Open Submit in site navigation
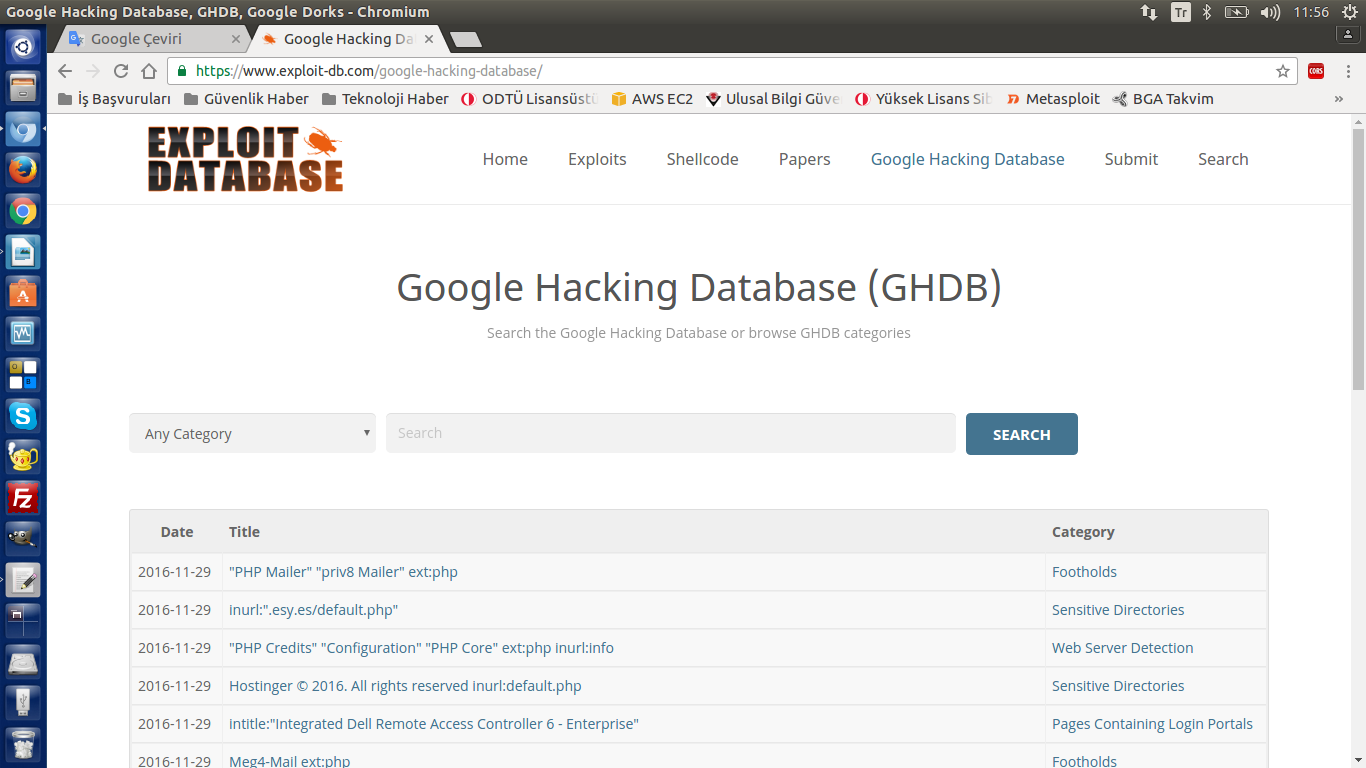1366x768 pixels. (1131, 159)
